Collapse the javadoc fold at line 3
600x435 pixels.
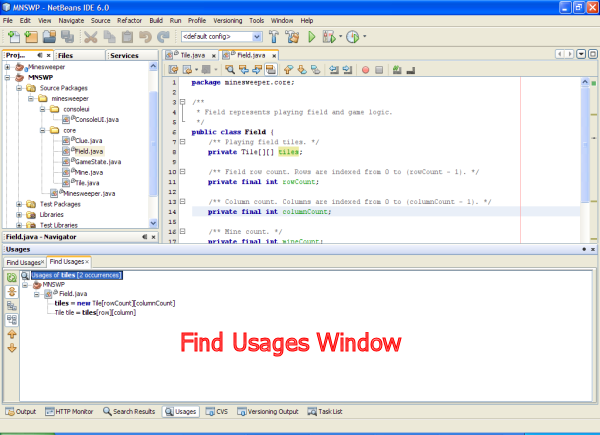tap(183, 102)
